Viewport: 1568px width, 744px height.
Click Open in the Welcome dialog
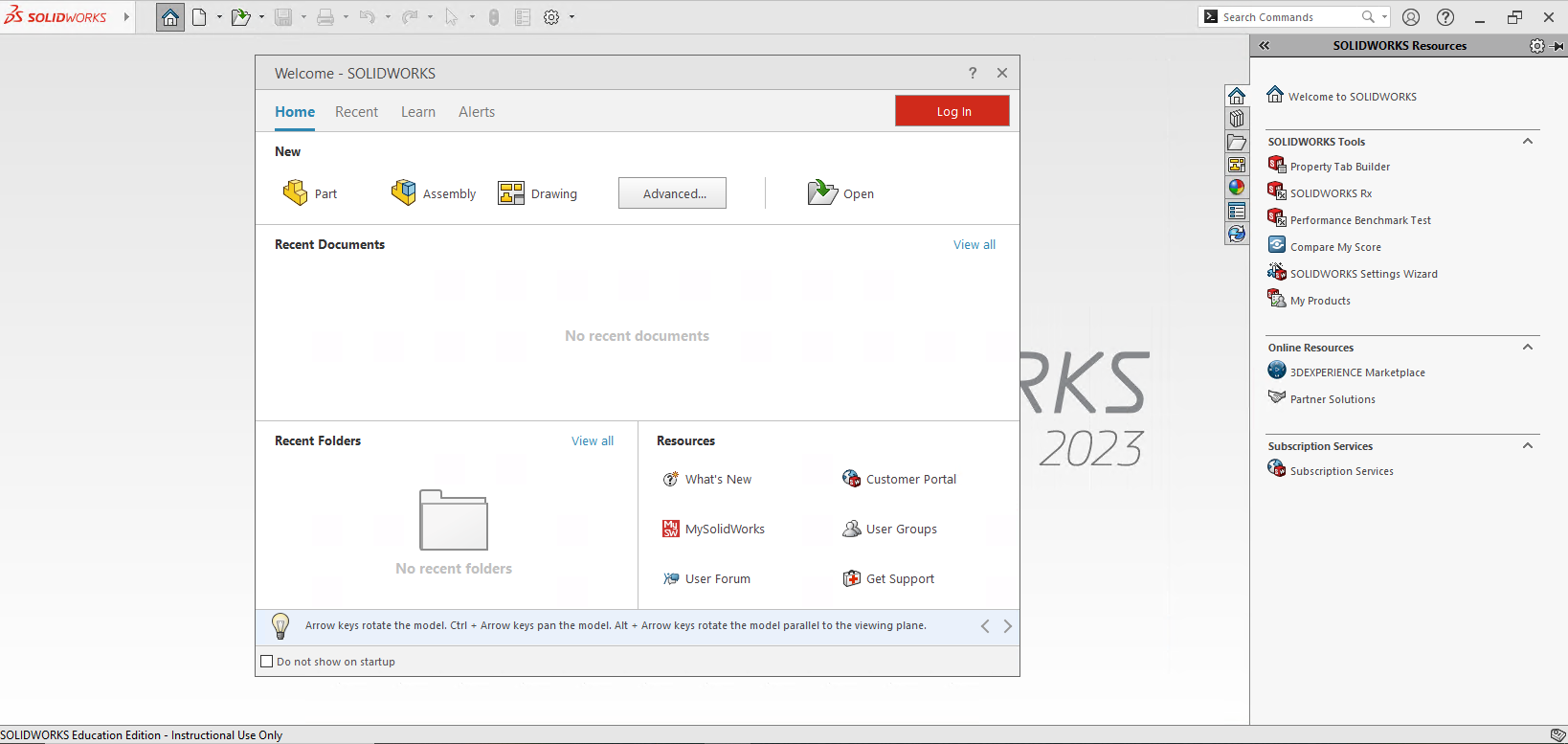pos(840,193)
